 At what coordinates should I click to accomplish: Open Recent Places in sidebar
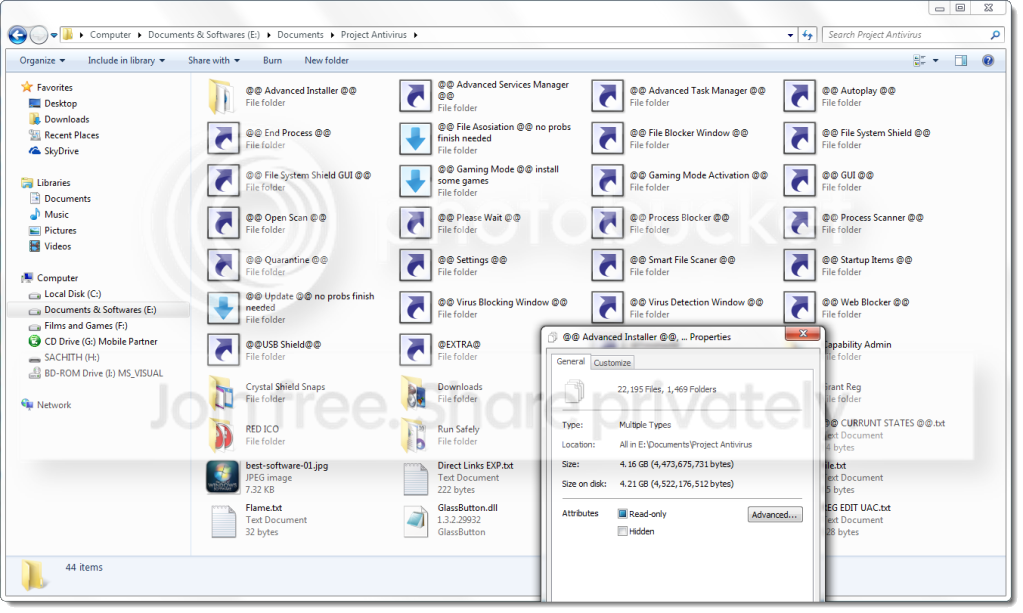(71, 135)
